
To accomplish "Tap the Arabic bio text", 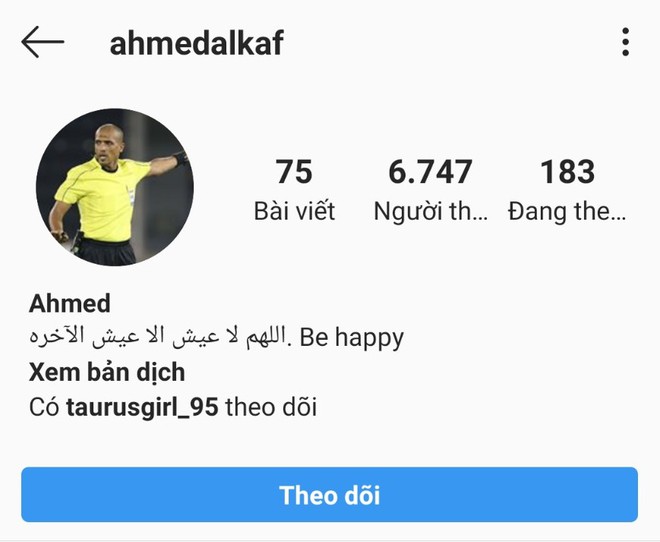I will (157, 337).
